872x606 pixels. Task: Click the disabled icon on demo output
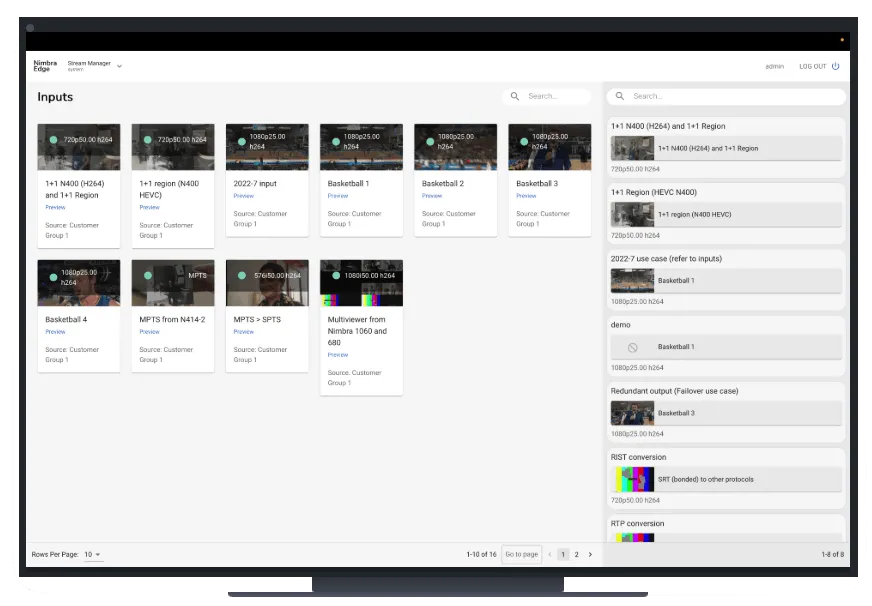(632, 347)
